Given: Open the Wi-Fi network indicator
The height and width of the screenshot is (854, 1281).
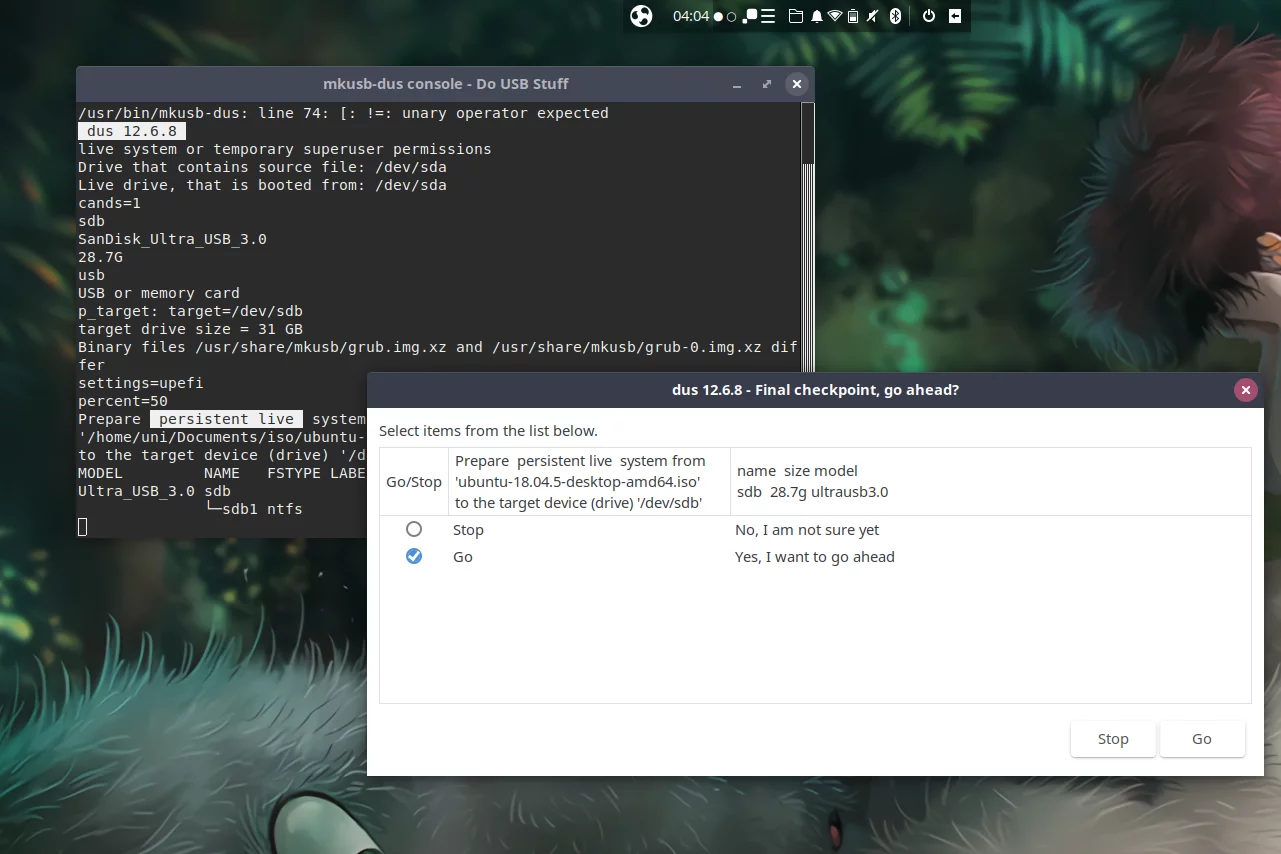Looking at the screenshot, I should pyautogui.click(x=835, y=16).
